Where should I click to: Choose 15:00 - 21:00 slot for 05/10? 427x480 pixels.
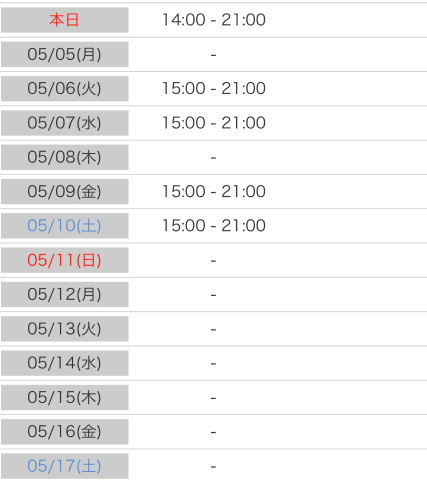pos(214,226)
